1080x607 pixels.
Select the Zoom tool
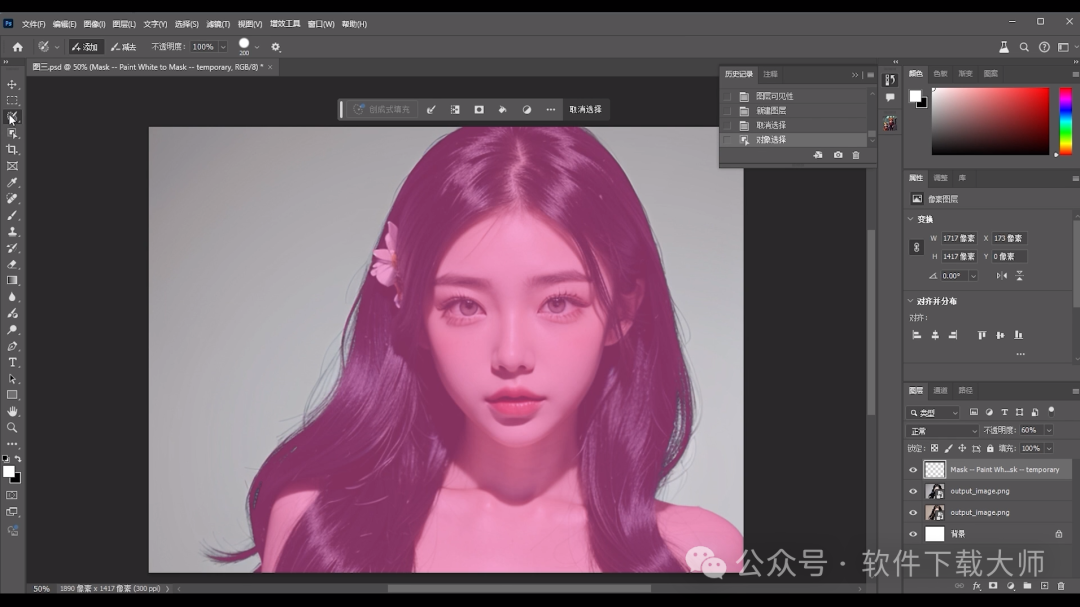(x=12, y=428)
